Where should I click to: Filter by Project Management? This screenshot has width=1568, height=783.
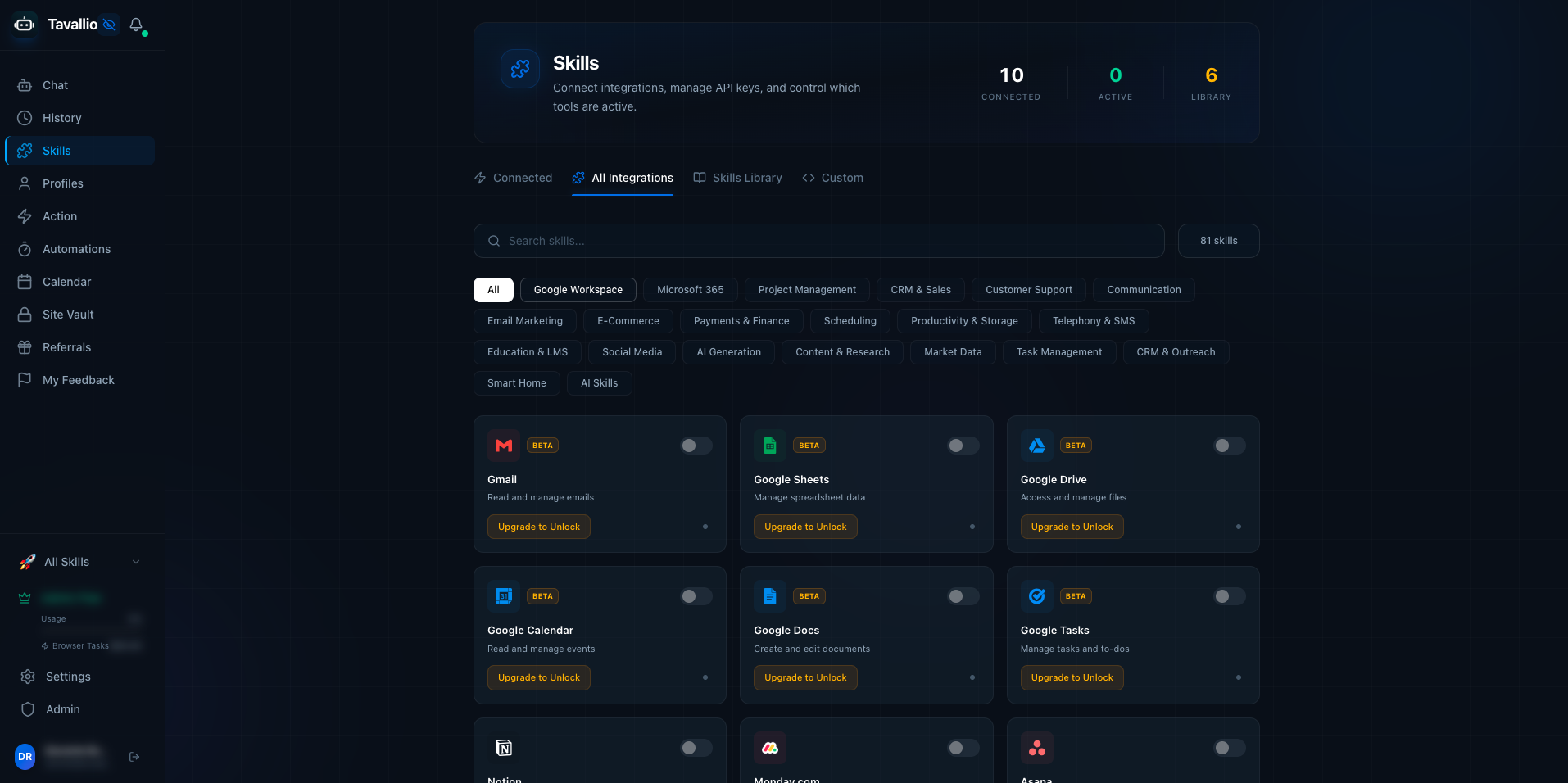pos(807,290)
